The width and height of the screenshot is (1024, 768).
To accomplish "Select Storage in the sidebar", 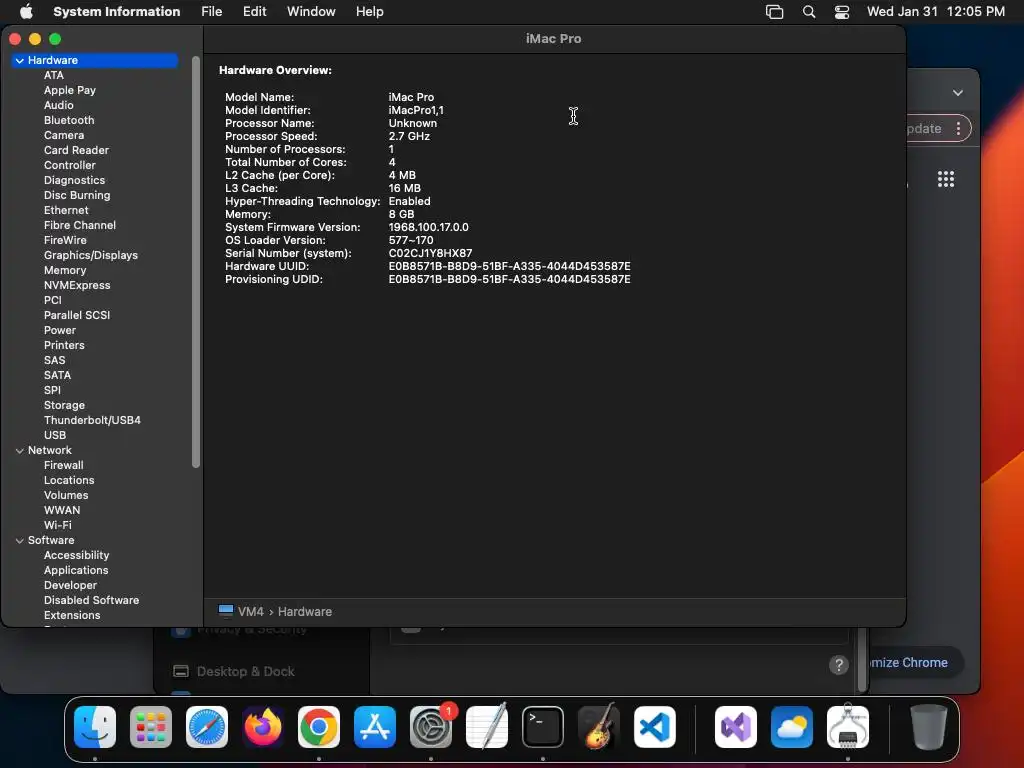I will [x=64, y=406].
